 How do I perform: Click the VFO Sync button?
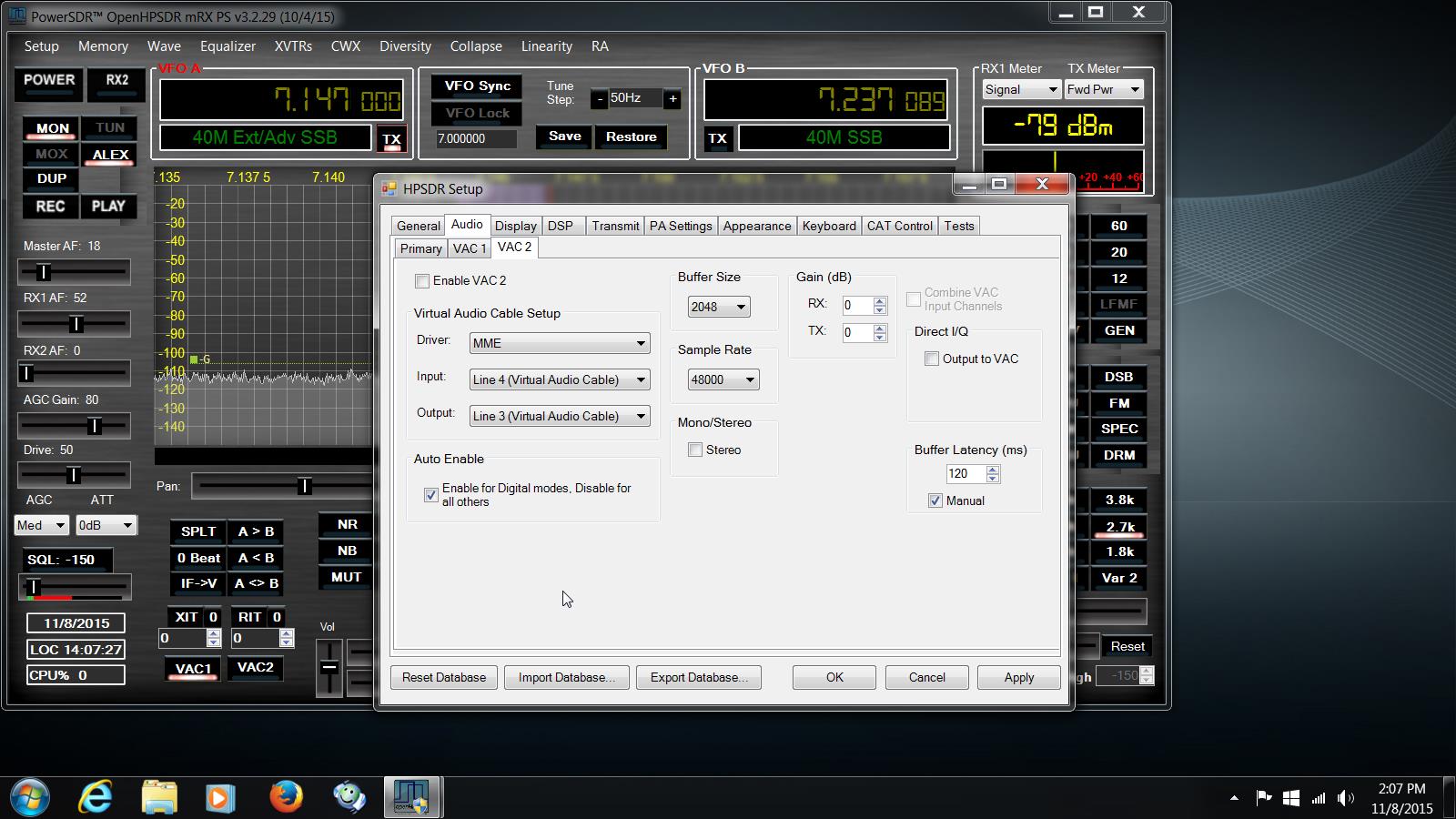(x=477, y=86)
